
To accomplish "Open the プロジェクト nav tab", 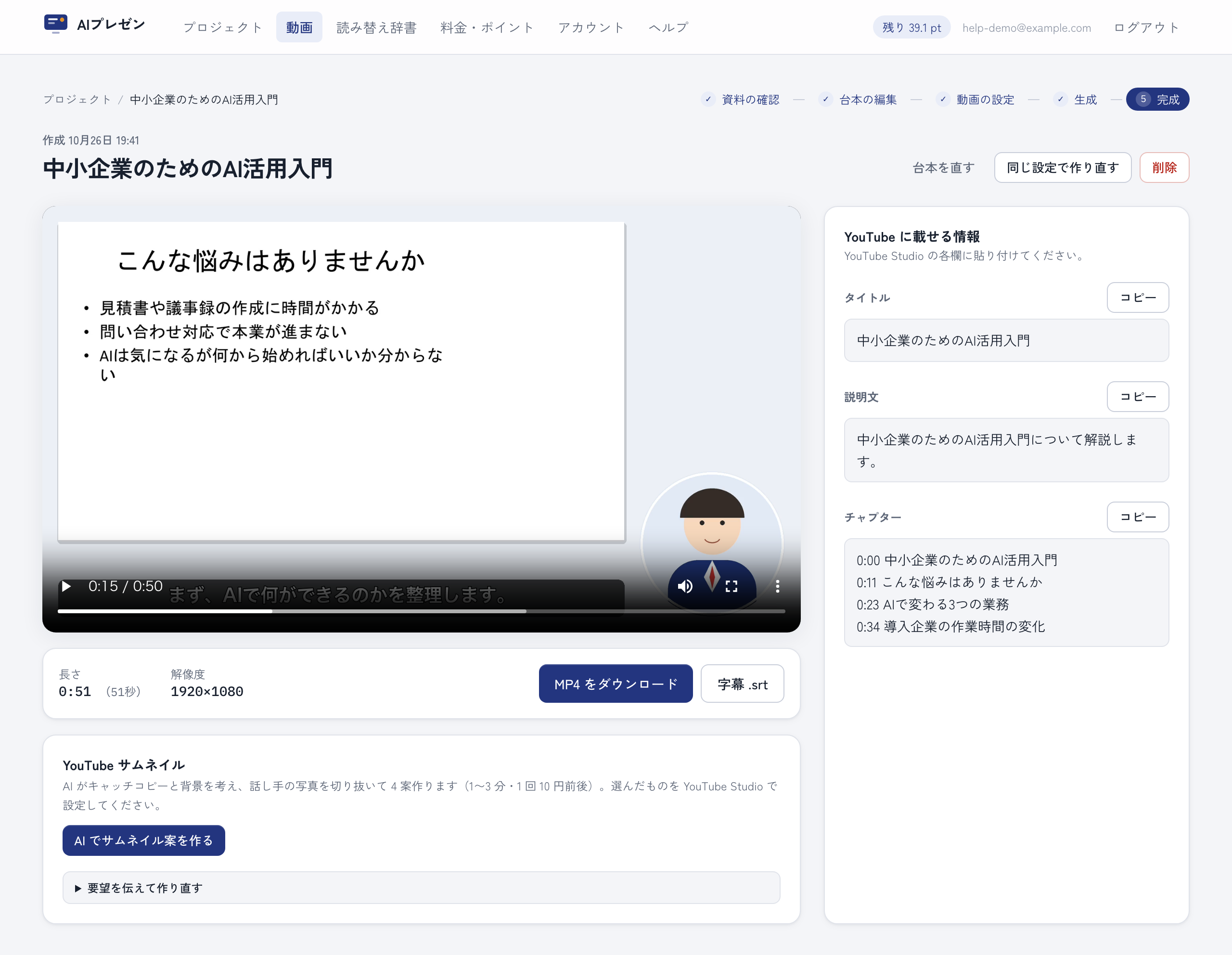I will tap(223, 27).
